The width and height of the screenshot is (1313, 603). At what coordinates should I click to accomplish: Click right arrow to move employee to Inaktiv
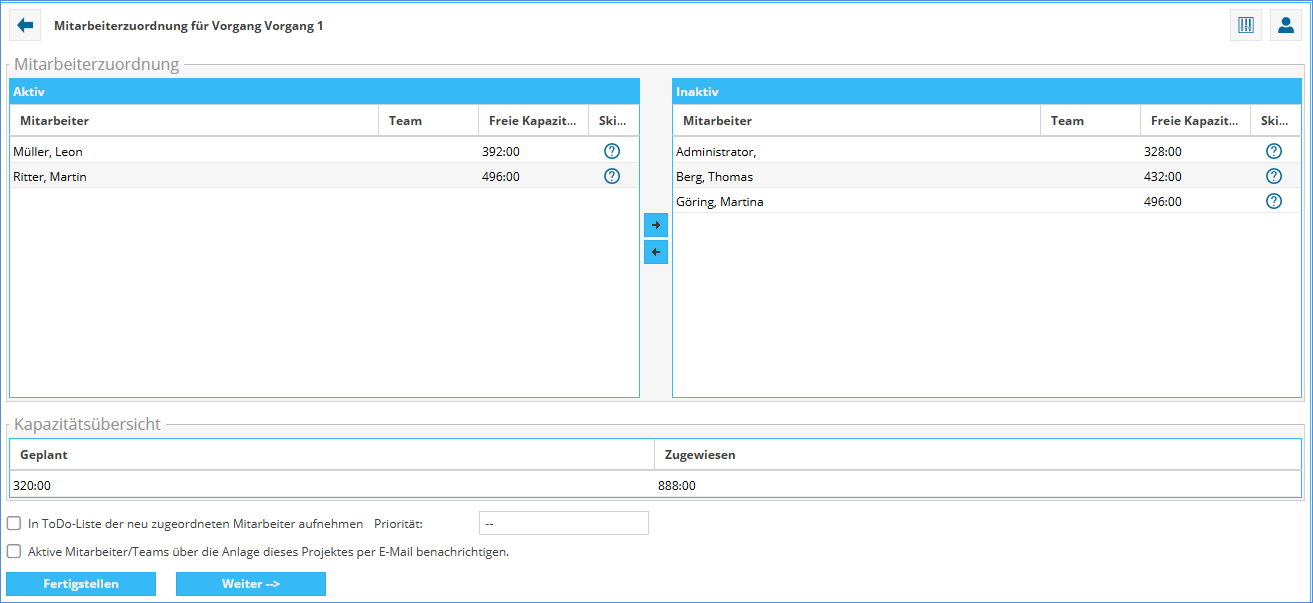coord(656,225)
